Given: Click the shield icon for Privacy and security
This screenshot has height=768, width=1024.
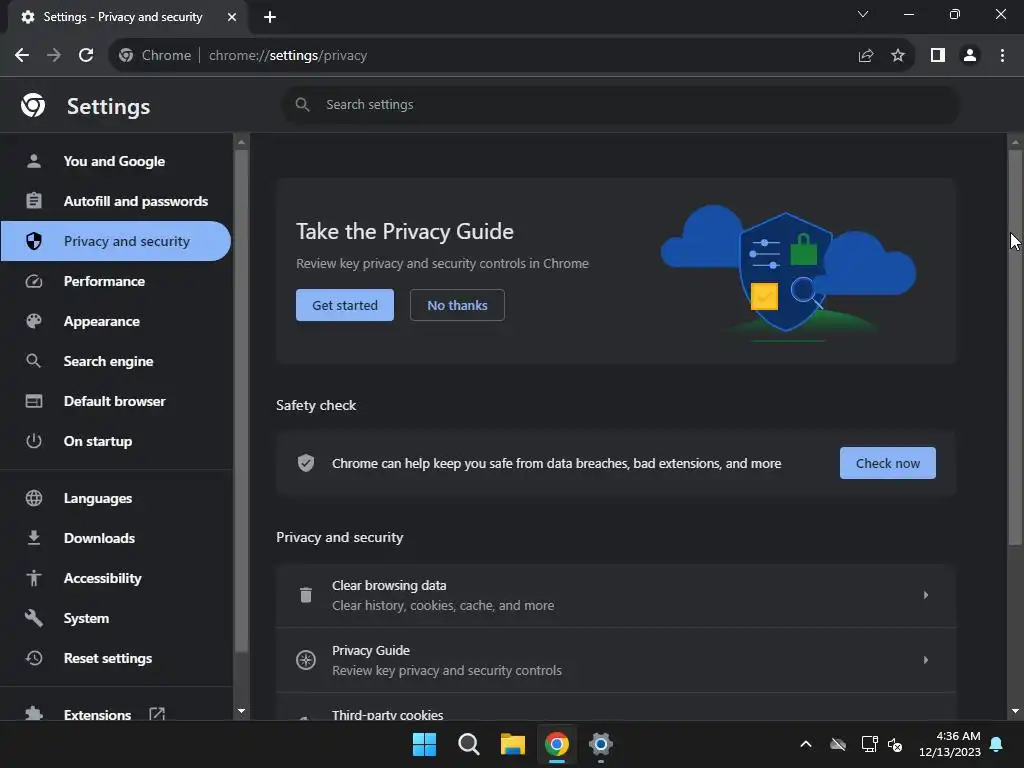Looking at the screenshot, I should (34, 241).
